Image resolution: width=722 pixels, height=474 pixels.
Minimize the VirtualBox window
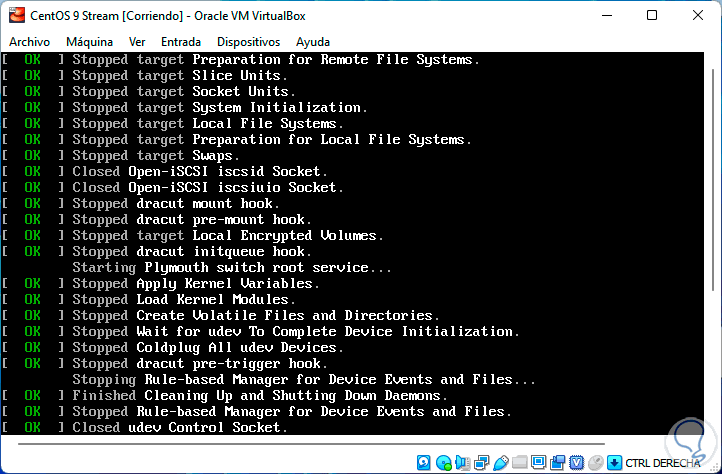(x=607, y=15)
